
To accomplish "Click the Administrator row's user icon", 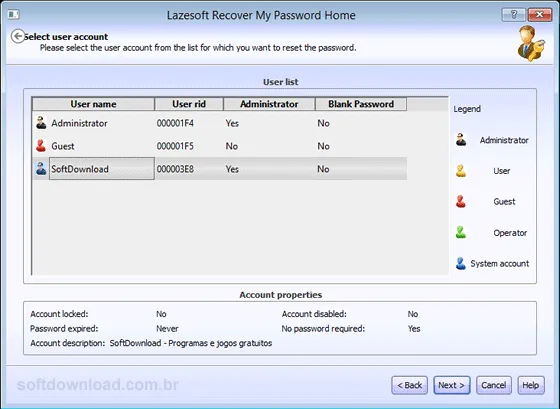I will click(41, 123).
